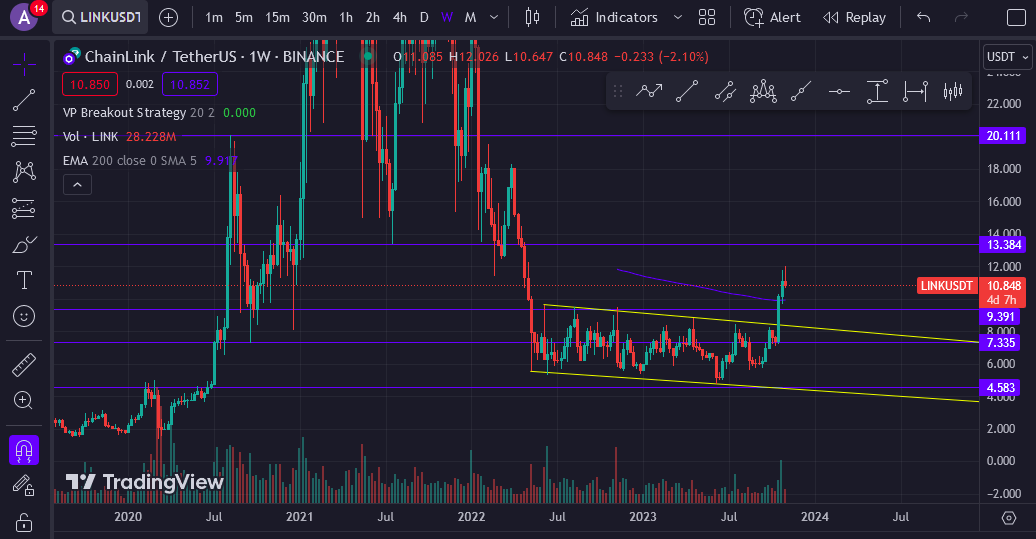Toggle stay in drawing mode
The image size is (1036, 539).
24,486
